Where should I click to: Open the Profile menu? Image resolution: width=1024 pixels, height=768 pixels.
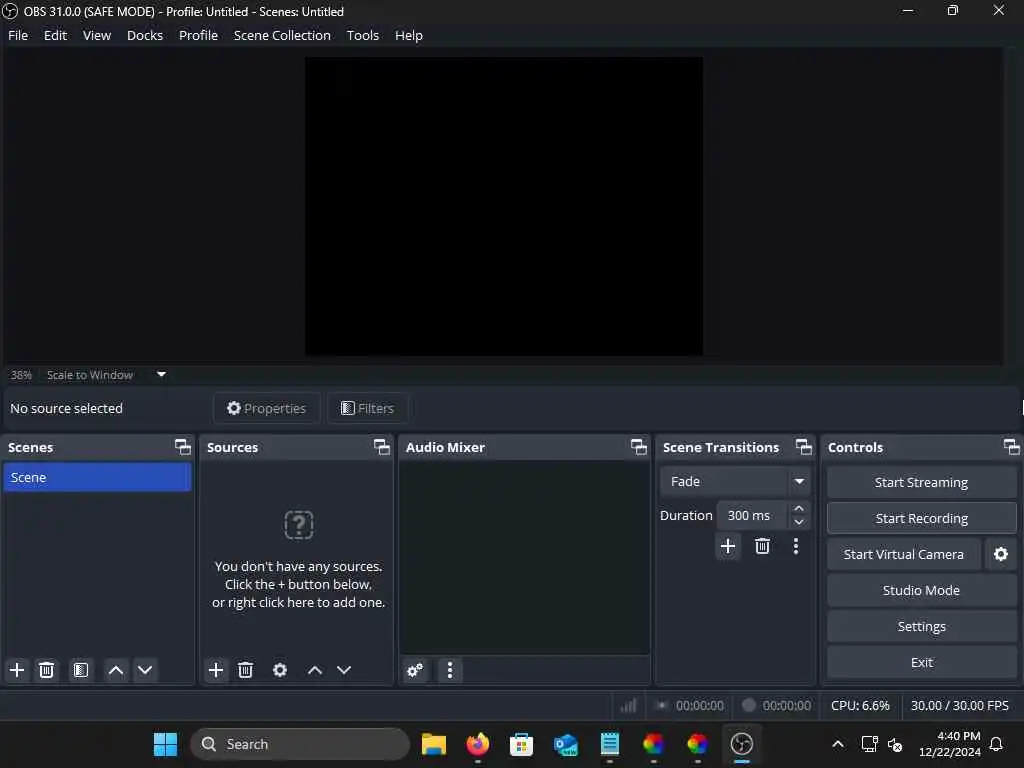pos(199,35)
